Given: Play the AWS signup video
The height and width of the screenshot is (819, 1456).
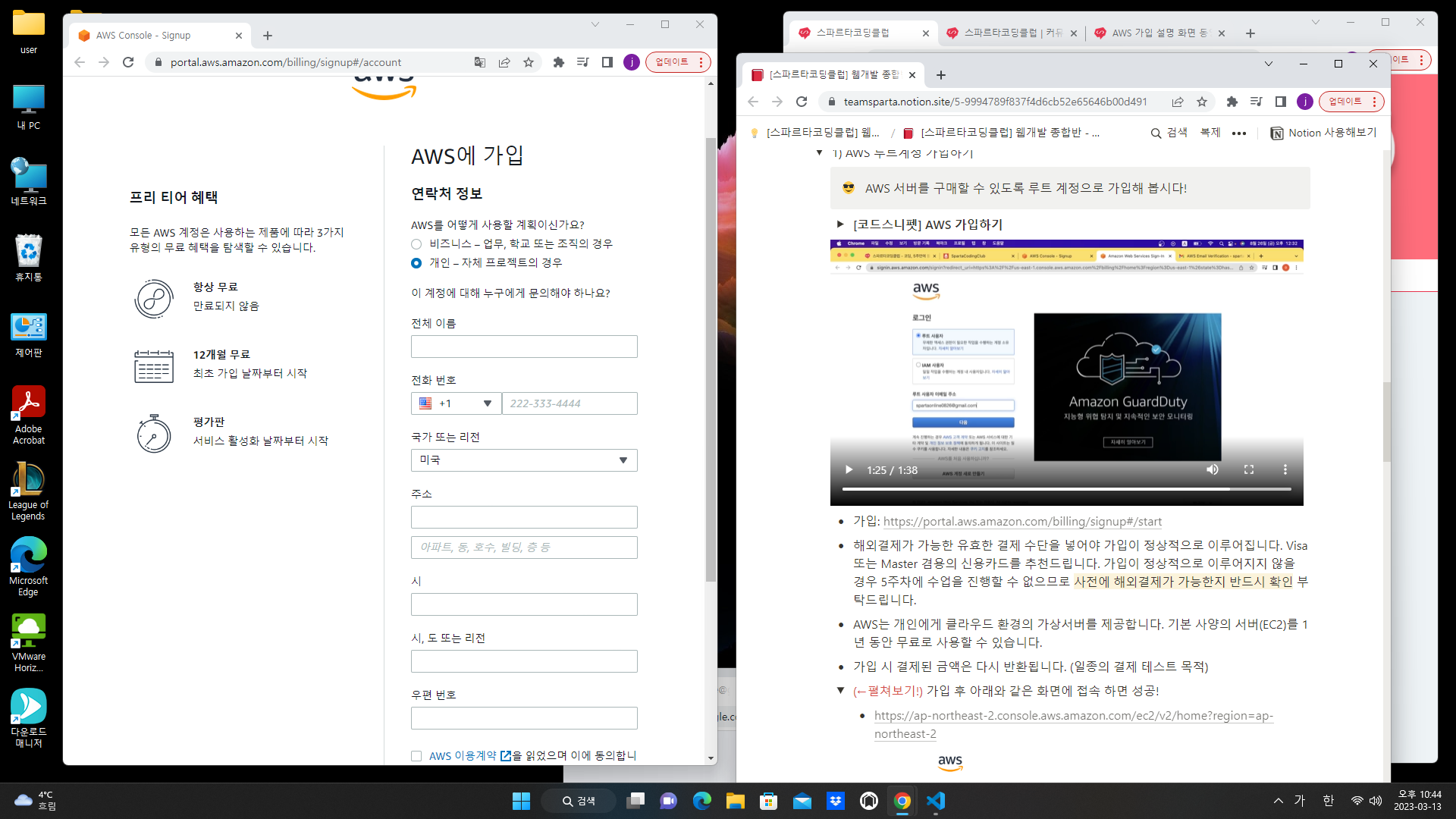Looking at the screenshot, I should (x=849, y=470).
